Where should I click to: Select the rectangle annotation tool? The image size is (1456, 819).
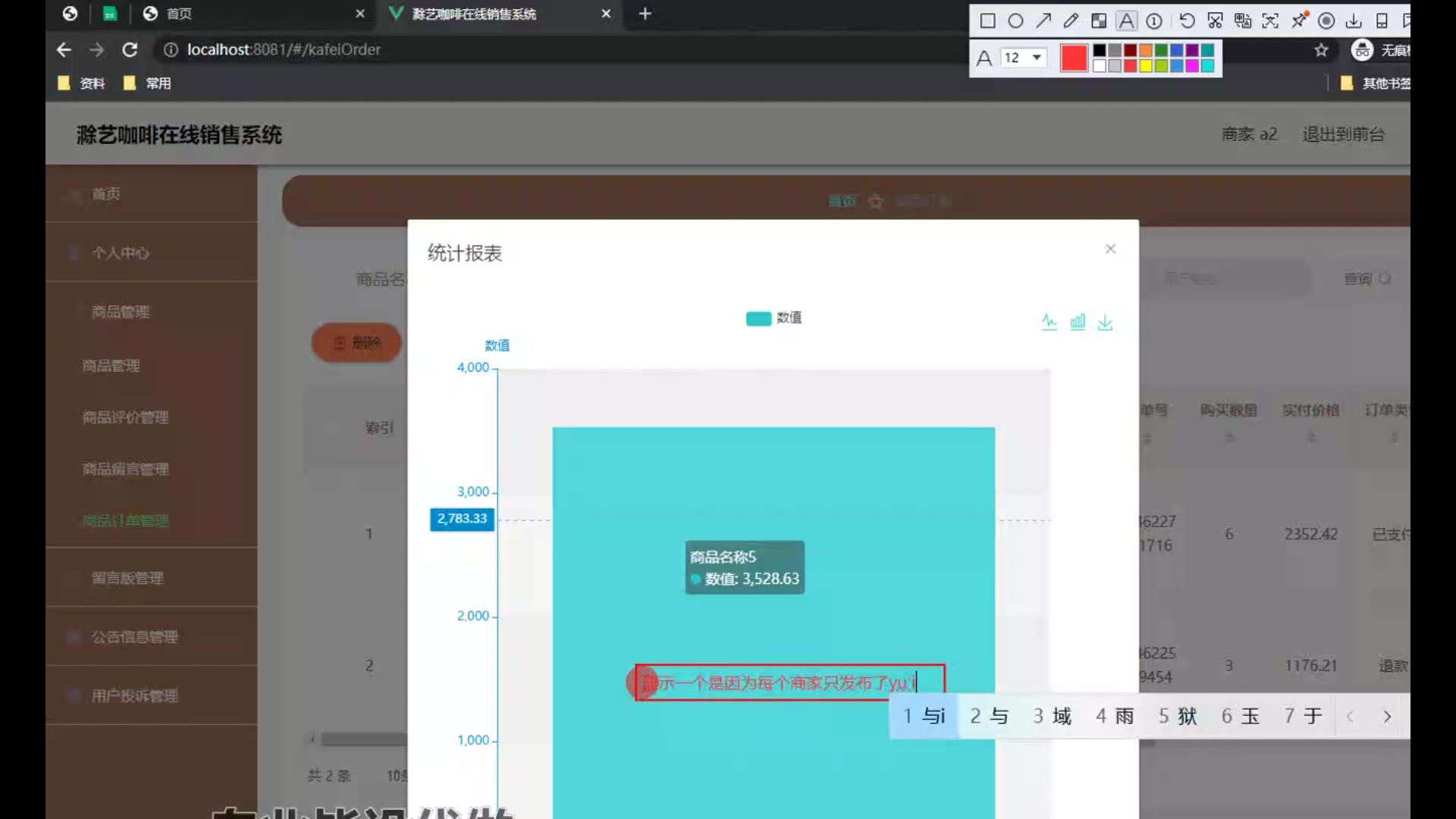[987, 20]
